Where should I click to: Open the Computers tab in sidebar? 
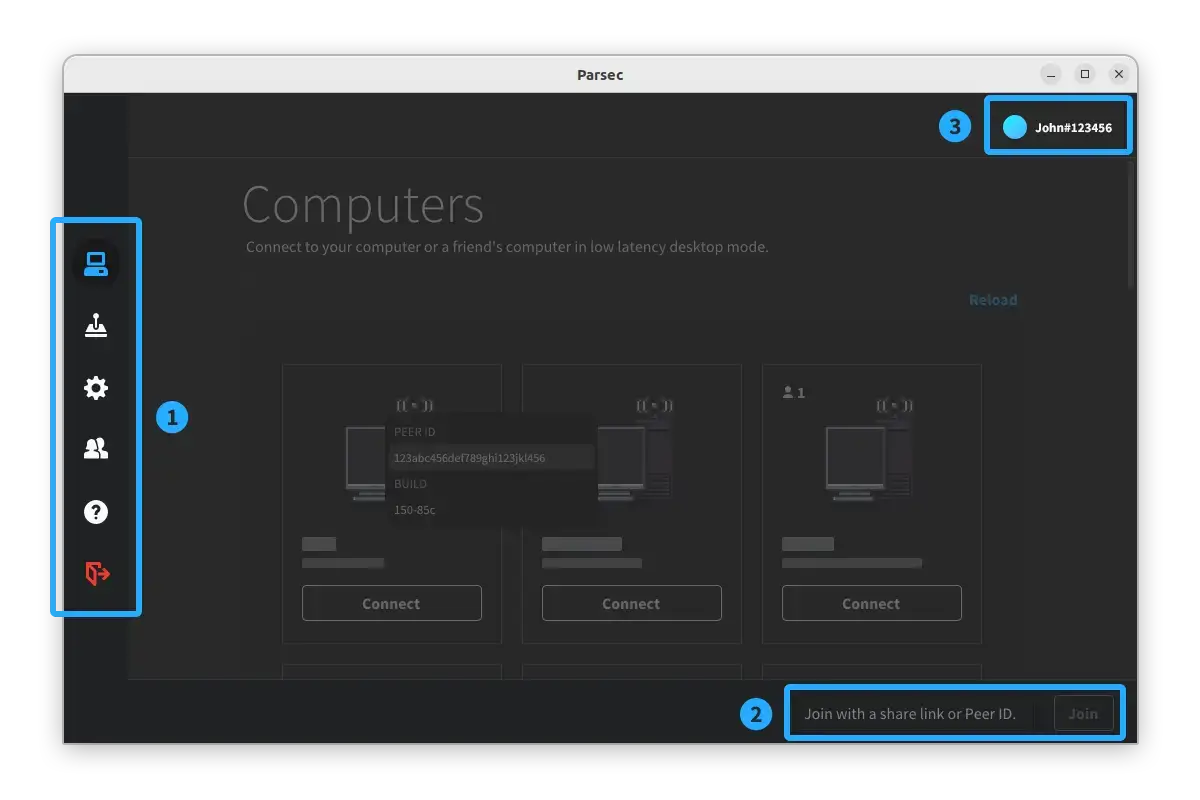pos(96,265)
